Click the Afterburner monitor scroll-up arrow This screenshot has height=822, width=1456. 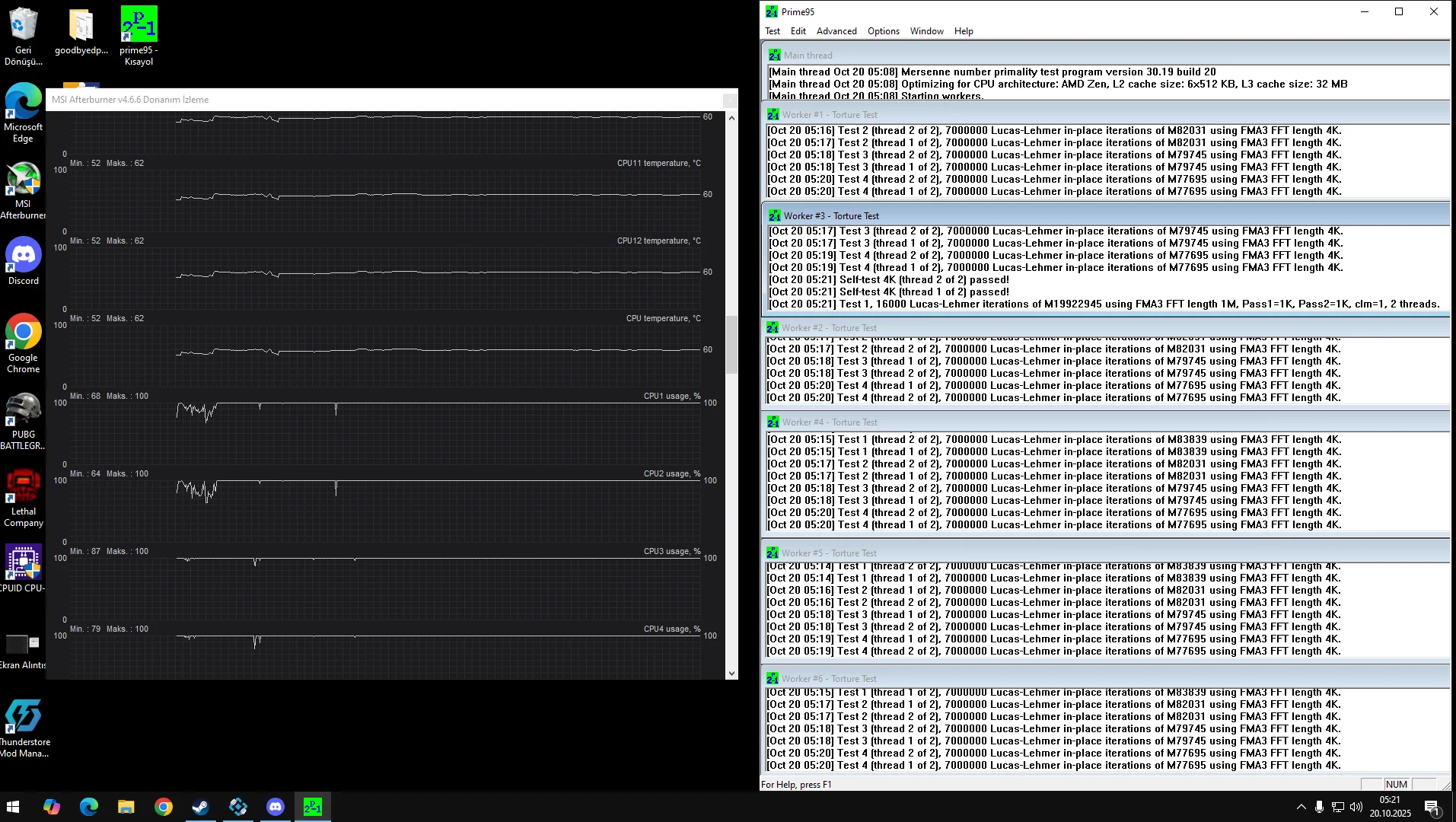coord(731,118)
